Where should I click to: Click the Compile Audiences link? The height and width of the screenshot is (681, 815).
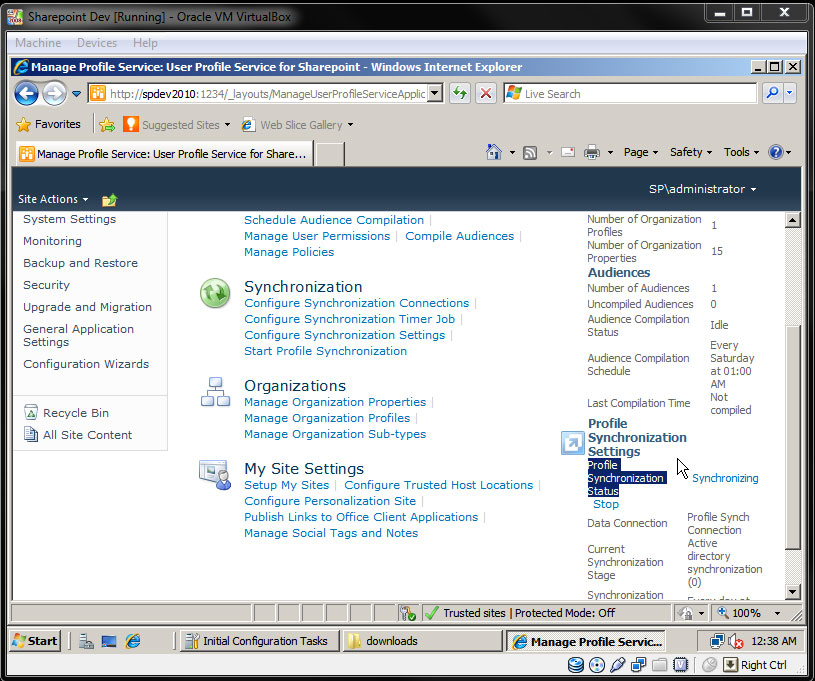click(459, 235)
